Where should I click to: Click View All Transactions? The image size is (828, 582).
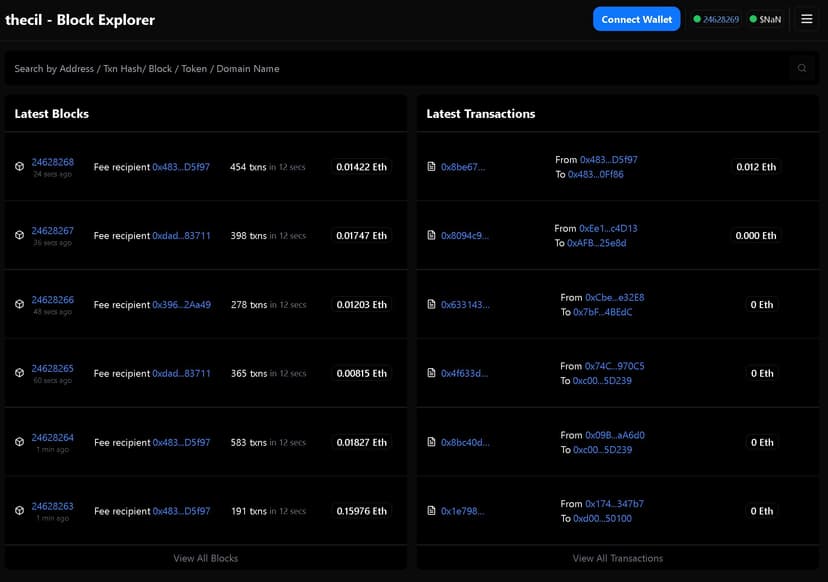coord(620,558)
